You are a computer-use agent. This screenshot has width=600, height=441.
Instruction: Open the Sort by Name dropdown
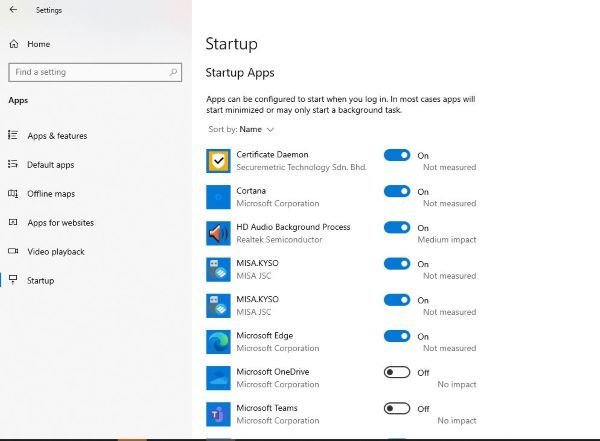(241, 129)
